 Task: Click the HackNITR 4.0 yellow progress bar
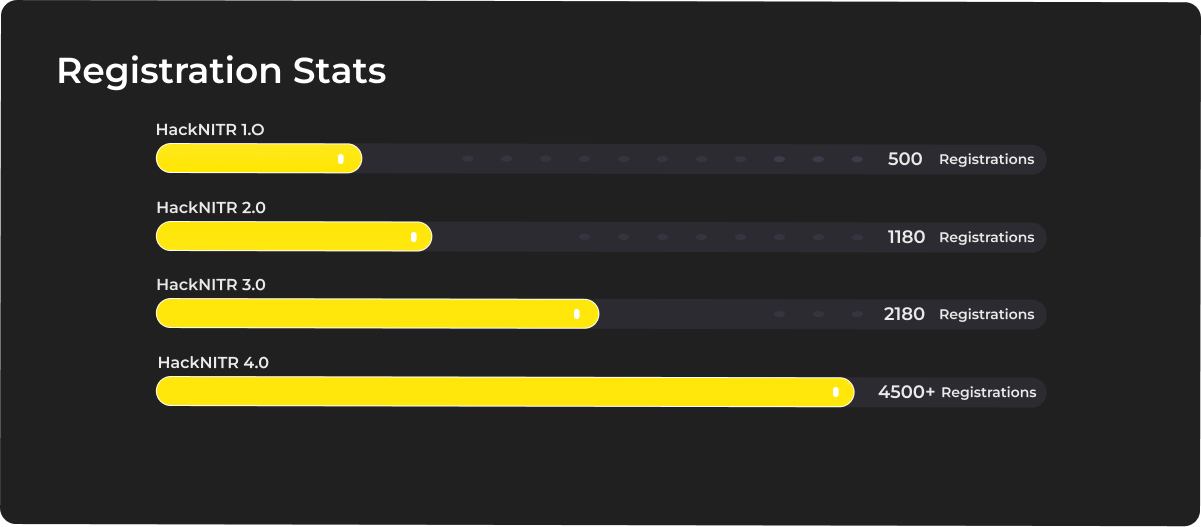505,392
